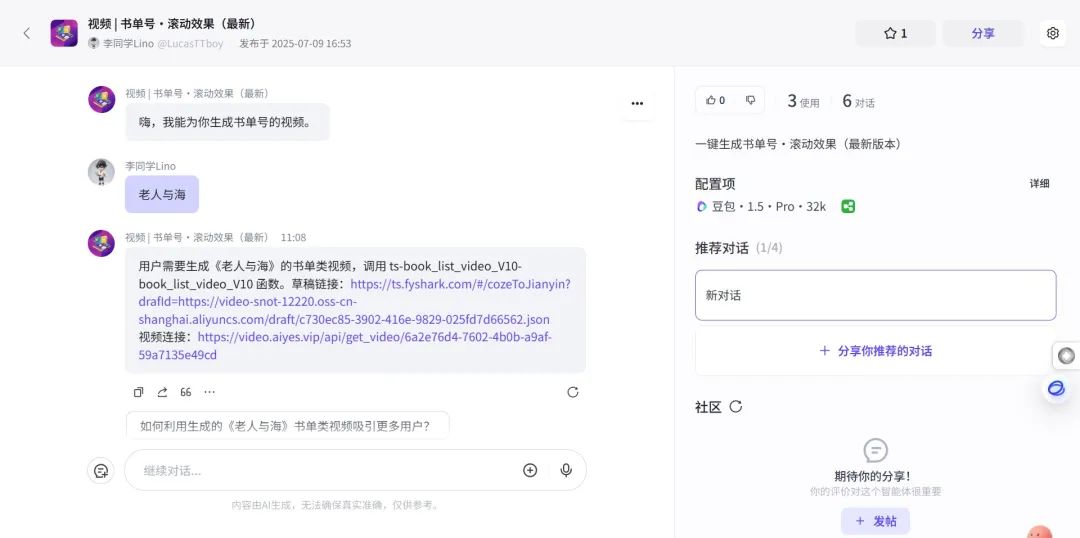The width and height of the screenshot is (1080, 538).
Task: Click the gray floating side widget icon
Action: pos(1066,355)
